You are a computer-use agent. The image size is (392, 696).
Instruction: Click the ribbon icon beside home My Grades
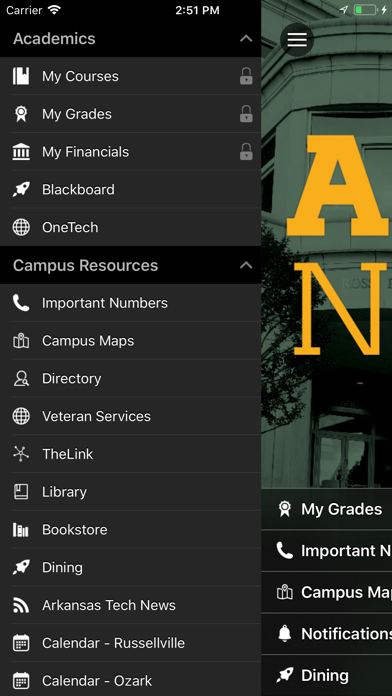(285, 509)
